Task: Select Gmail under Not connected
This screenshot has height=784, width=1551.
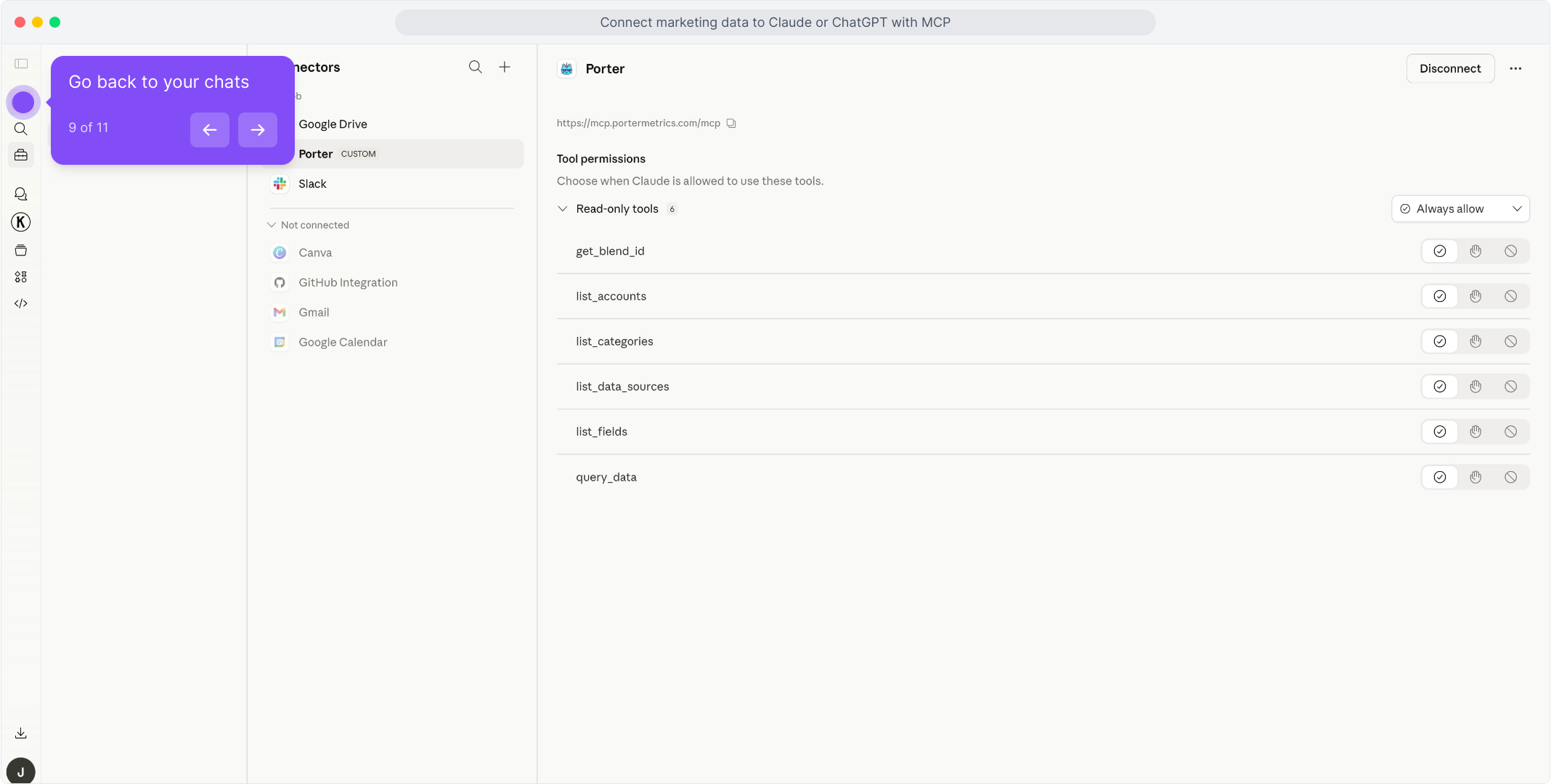Action: (x=312, y=312)
